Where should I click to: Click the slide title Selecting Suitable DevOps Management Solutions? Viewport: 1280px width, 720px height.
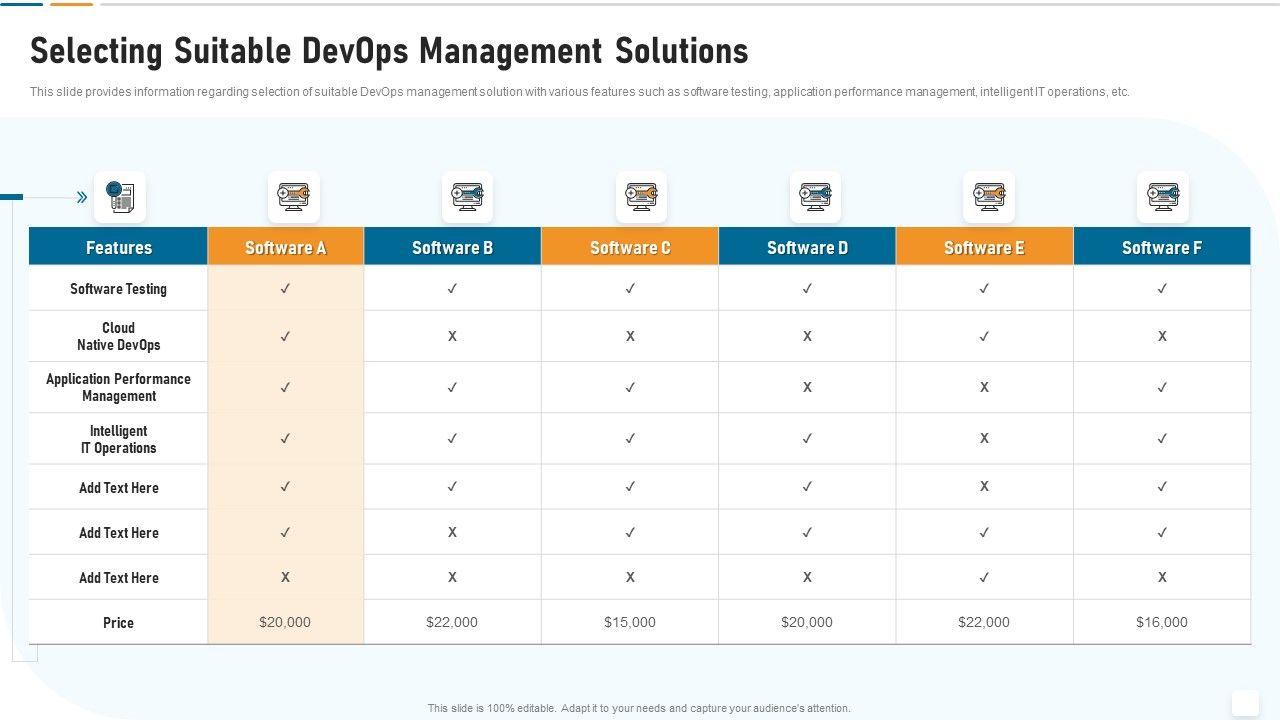389,50
